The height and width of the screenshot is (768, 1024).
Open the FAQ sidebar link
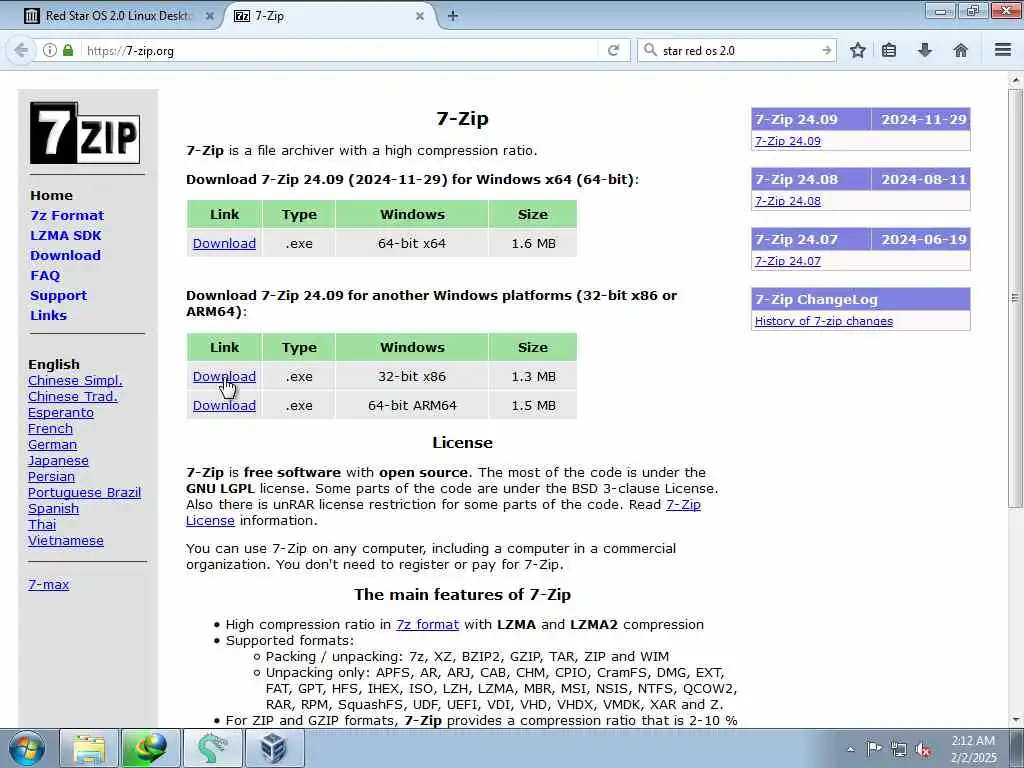pos(45,276)
